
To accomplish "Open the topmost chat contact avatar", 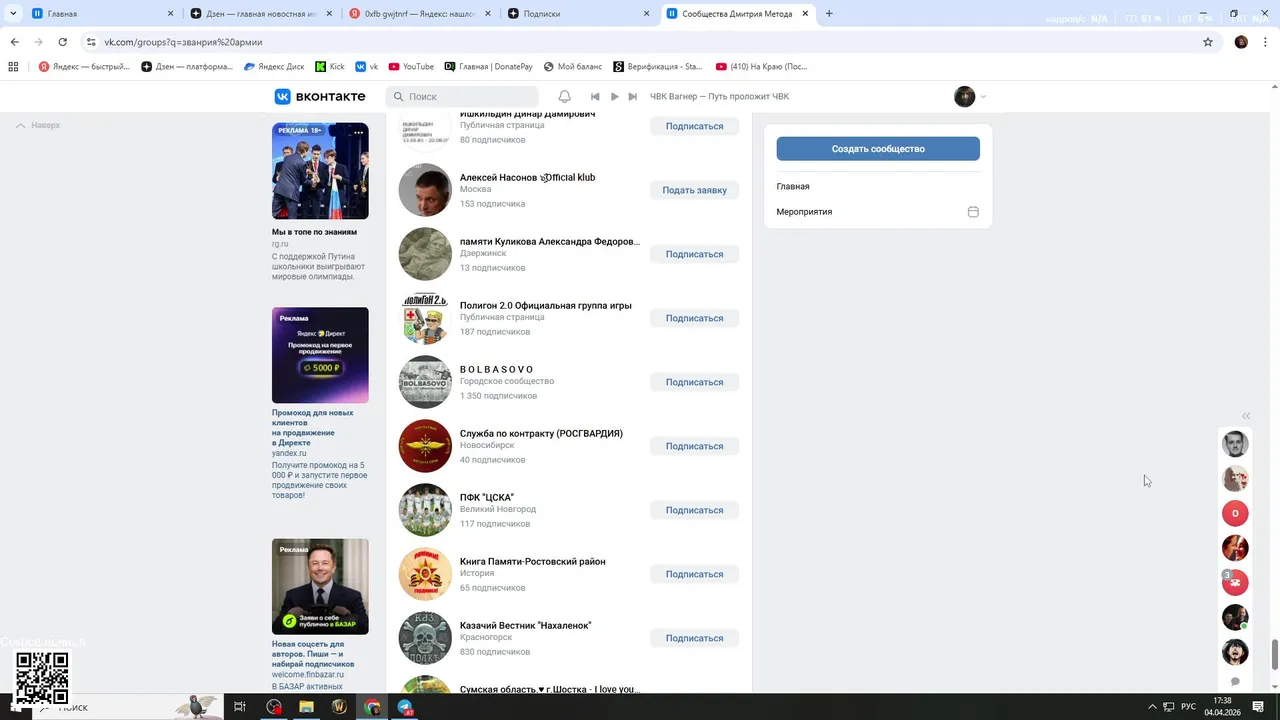I will tap(1235, 444).
